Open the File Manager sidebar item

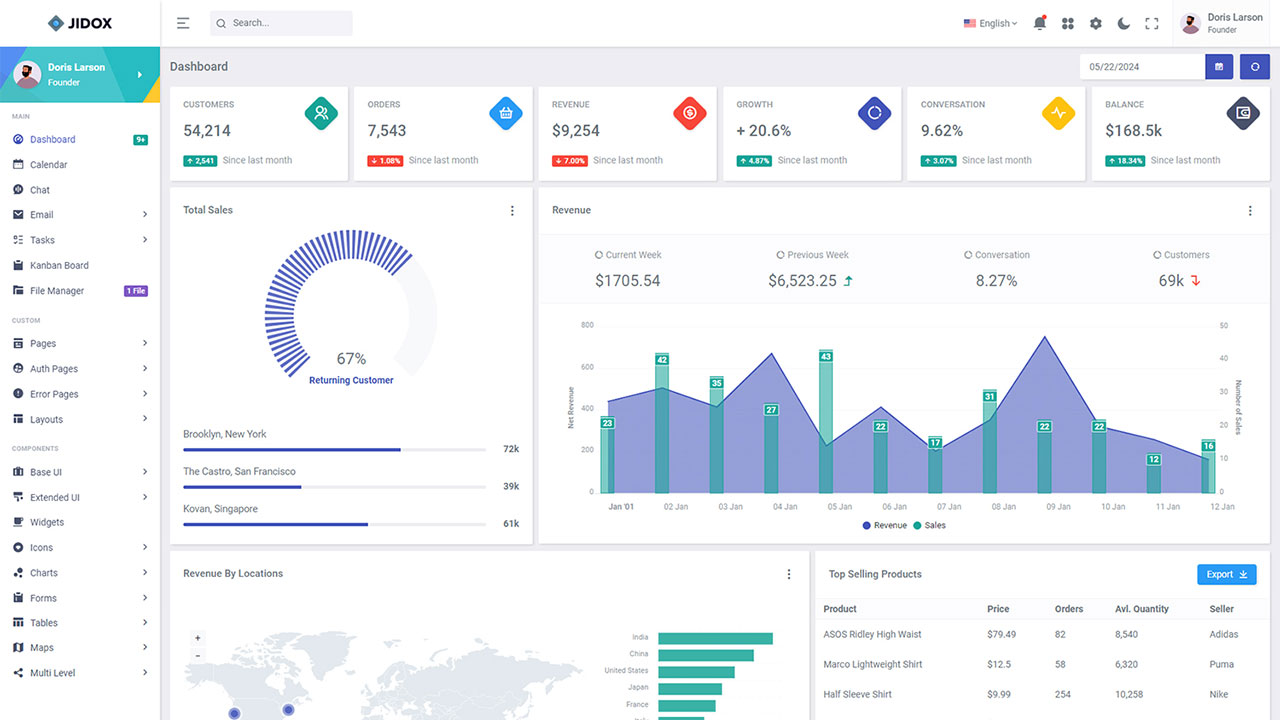[x=80, y=291]
